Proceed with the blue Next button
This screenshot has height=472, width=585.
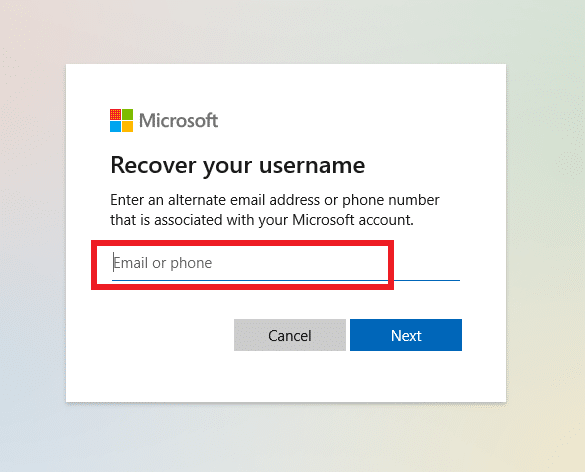coord(406,335)
